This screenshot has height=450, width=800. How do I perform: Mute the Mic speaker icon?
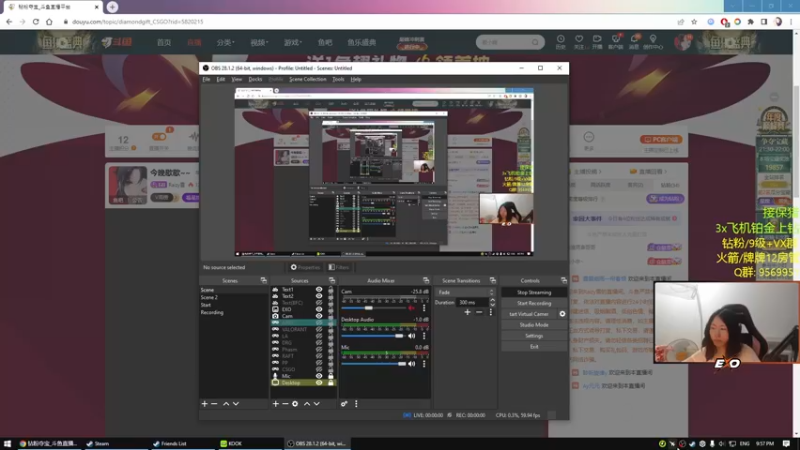[x=412, y=364]
